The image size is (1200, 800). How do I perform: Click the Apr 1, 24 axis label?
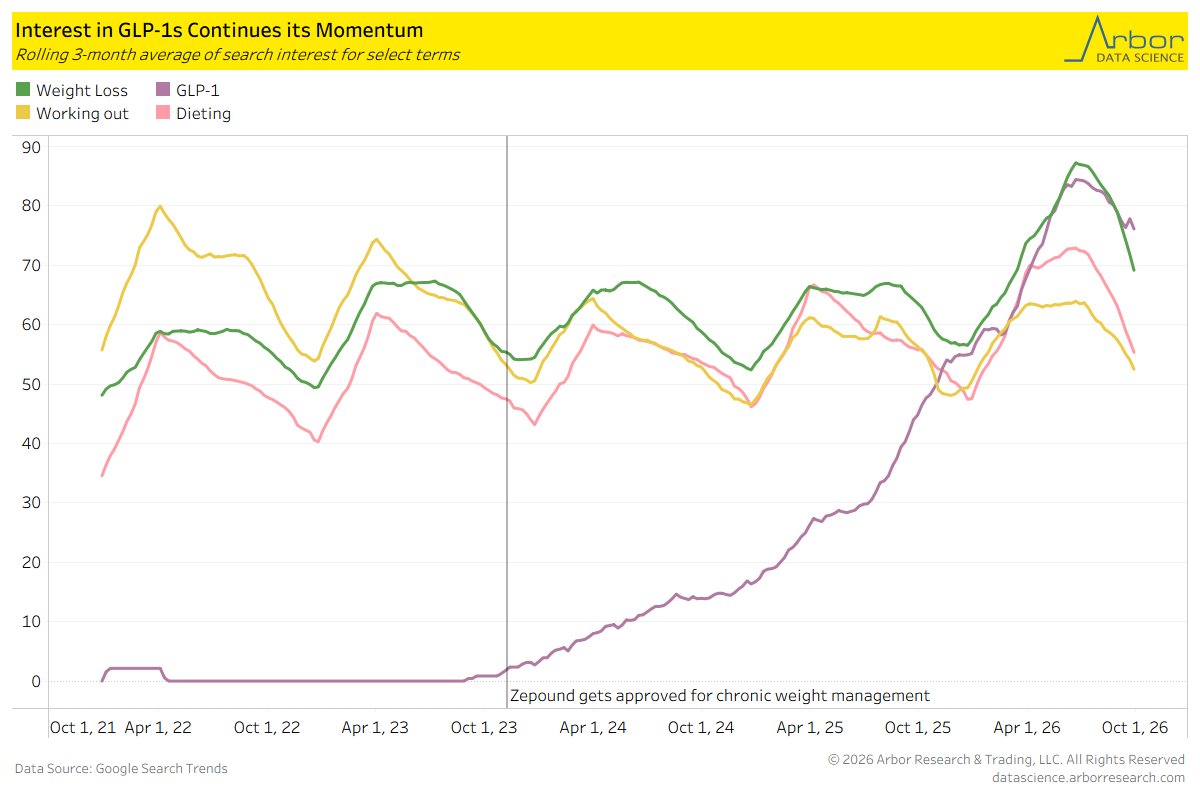click(x=594, y=728)
